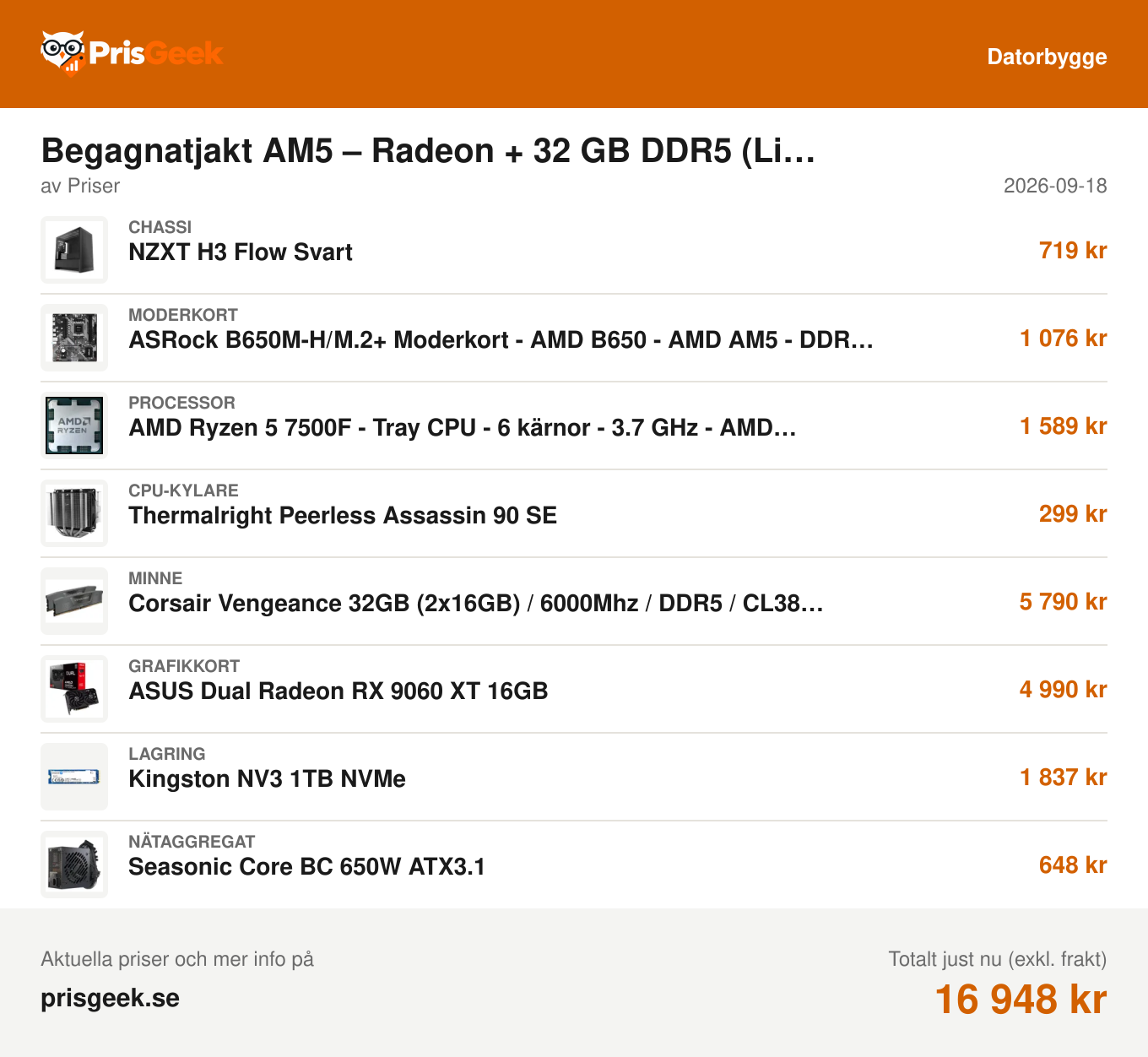Open the Corsair Vengeance memory thumbnail

(74, 601)
